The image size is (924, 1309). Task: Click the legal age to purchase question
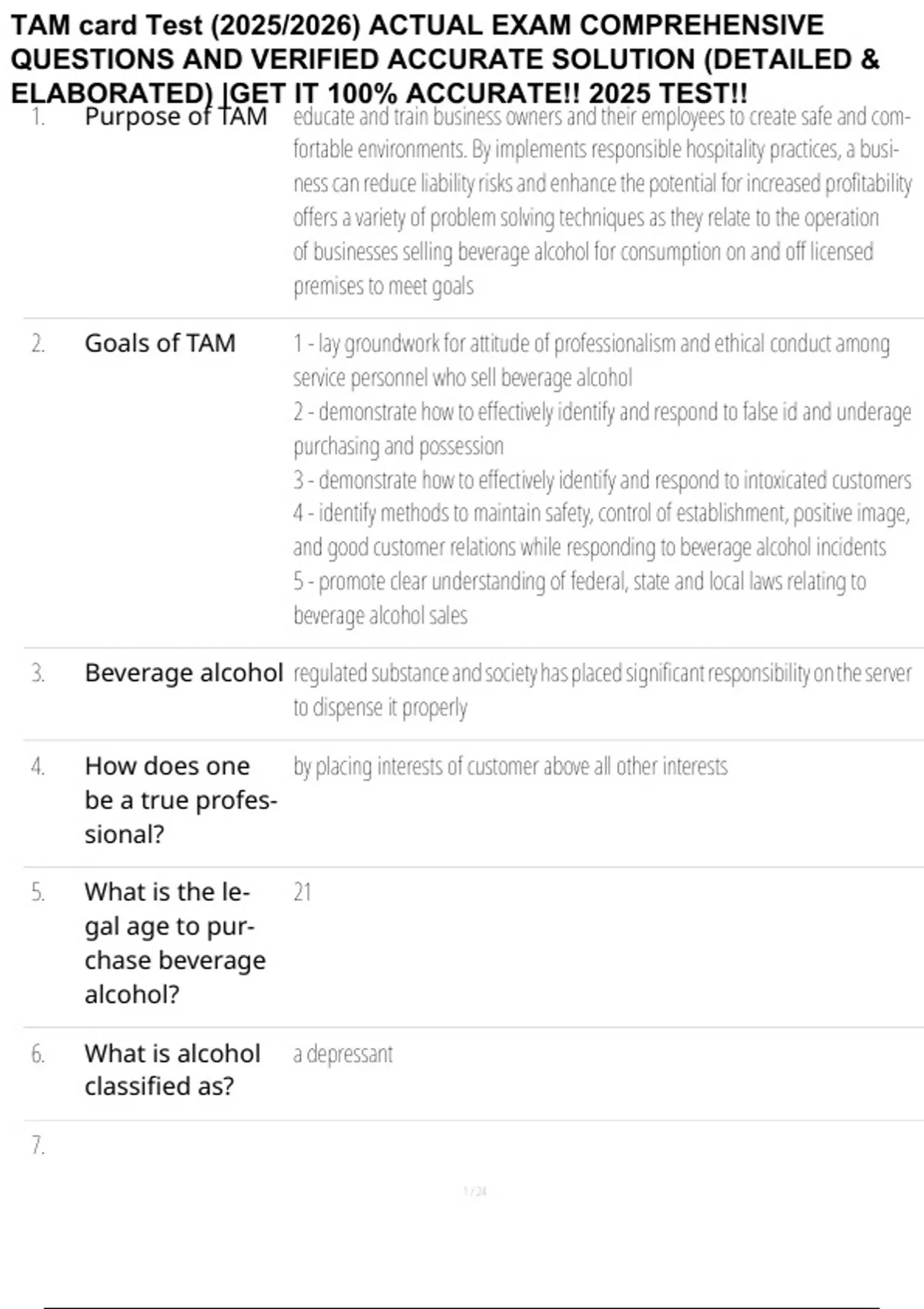pos(175,943)
